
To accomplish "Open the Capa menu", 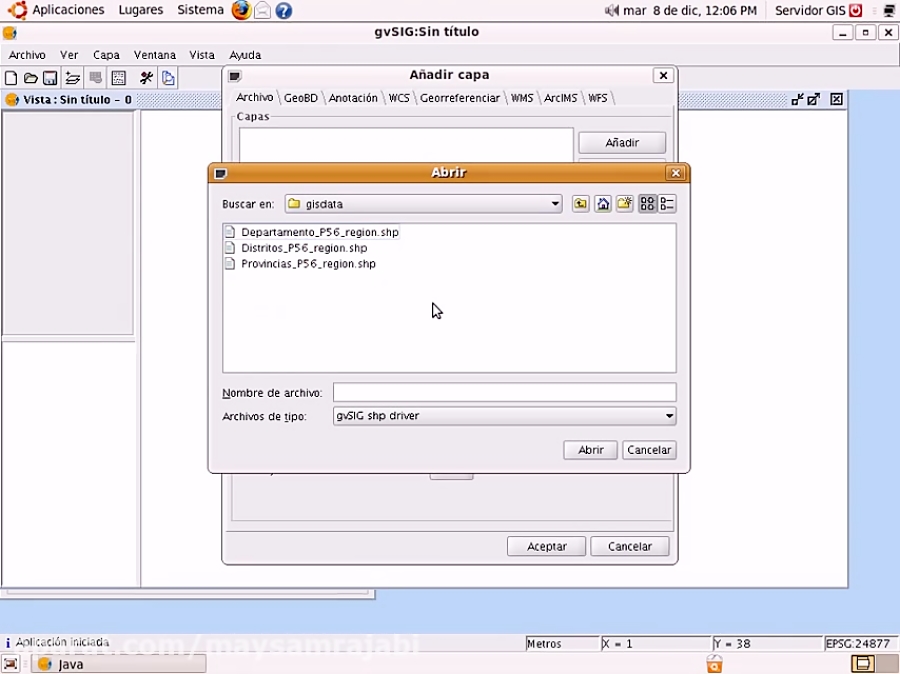I will pos(105,55).
